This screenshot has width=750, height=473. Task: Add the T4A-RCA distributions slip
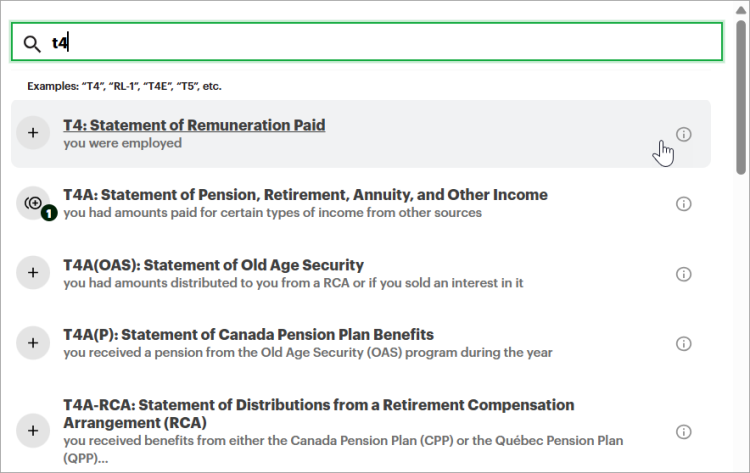coord(33,430)
